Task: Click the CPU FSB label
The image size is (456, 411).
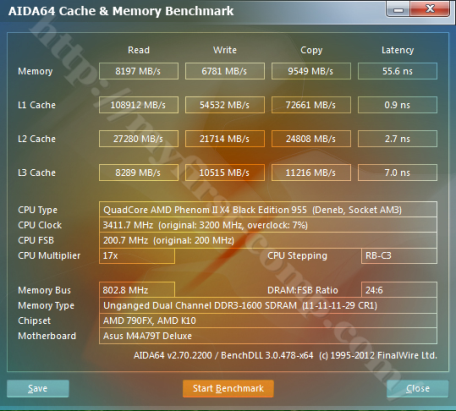Action: click(36, 240)
